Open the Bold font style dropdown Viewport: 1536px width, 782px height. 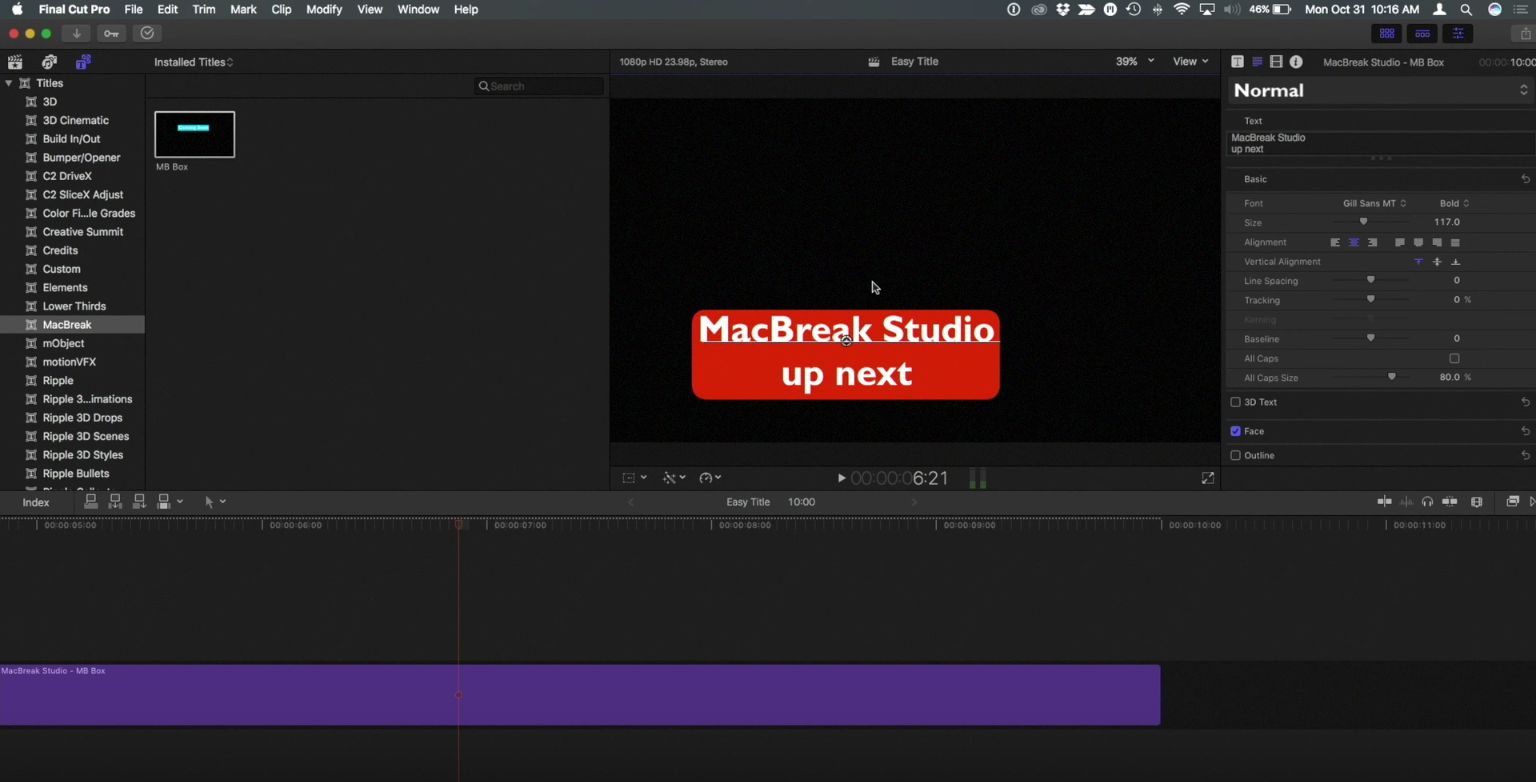click(x=1454, y=203)
